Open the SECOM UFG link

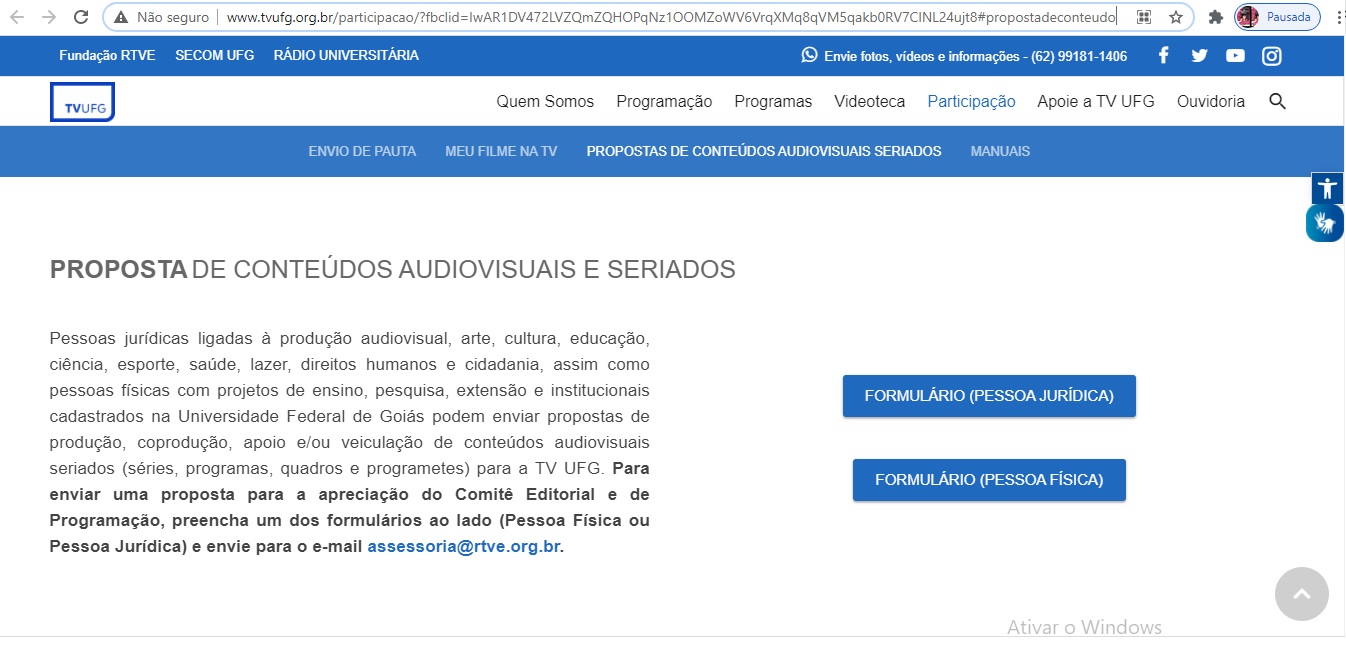point(214,55)
